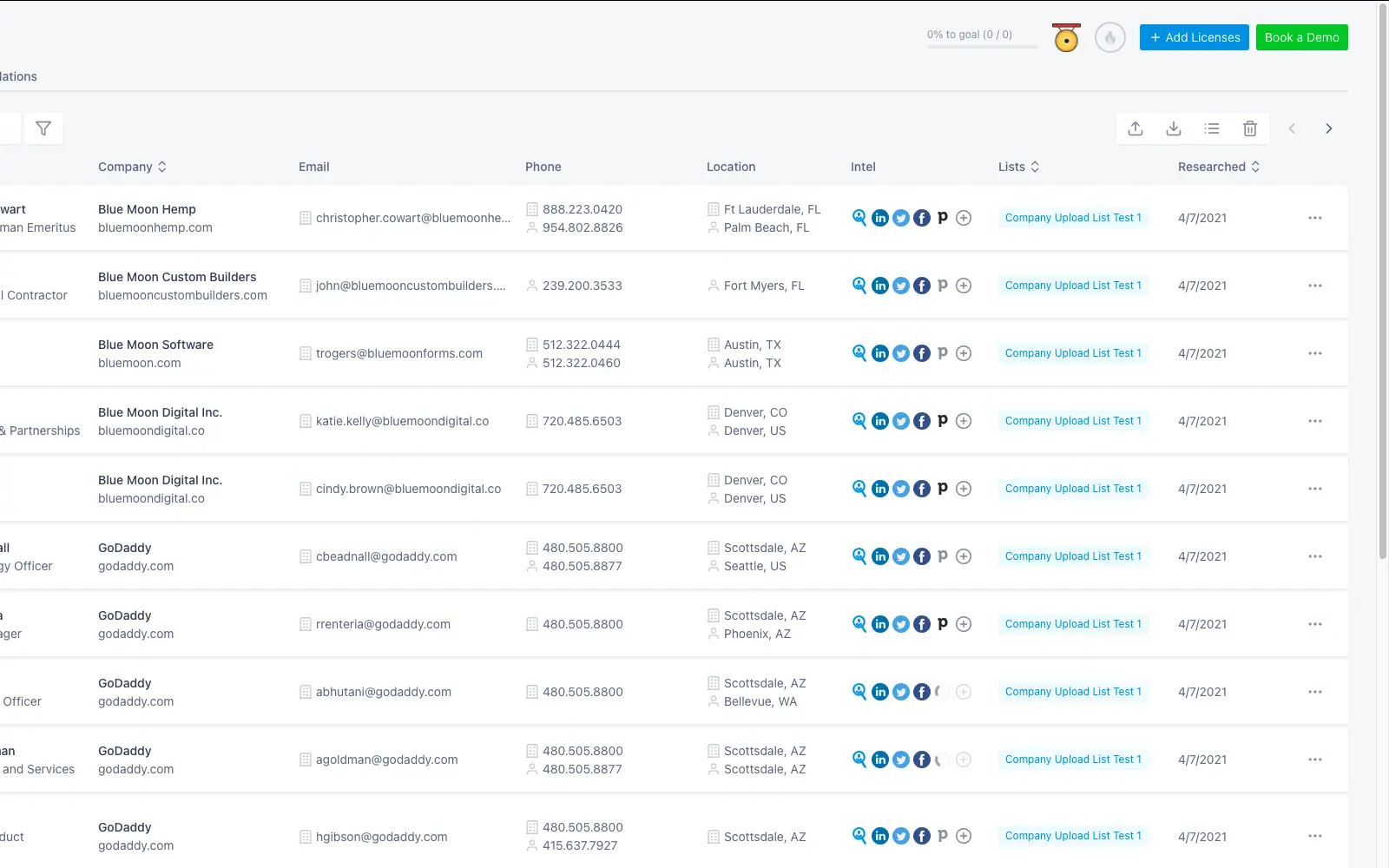Click Seattle, US location text
Viewport: 1389px width, 868px height.
pos(755,566)
